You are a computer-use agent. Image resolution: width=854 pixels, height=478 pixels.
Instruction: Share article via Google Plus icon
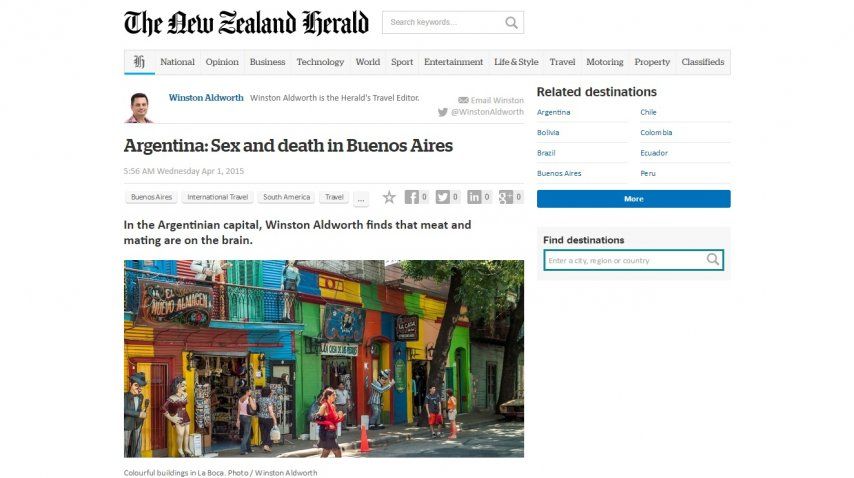pyautogui.click(x=506, y=197)
